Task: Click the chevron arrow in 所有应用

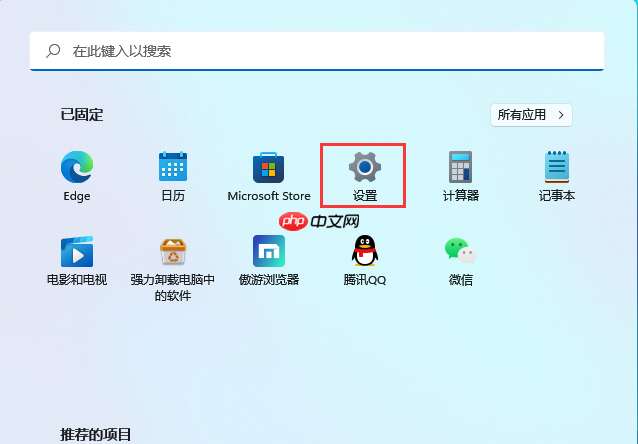Action: pos(561,115)
